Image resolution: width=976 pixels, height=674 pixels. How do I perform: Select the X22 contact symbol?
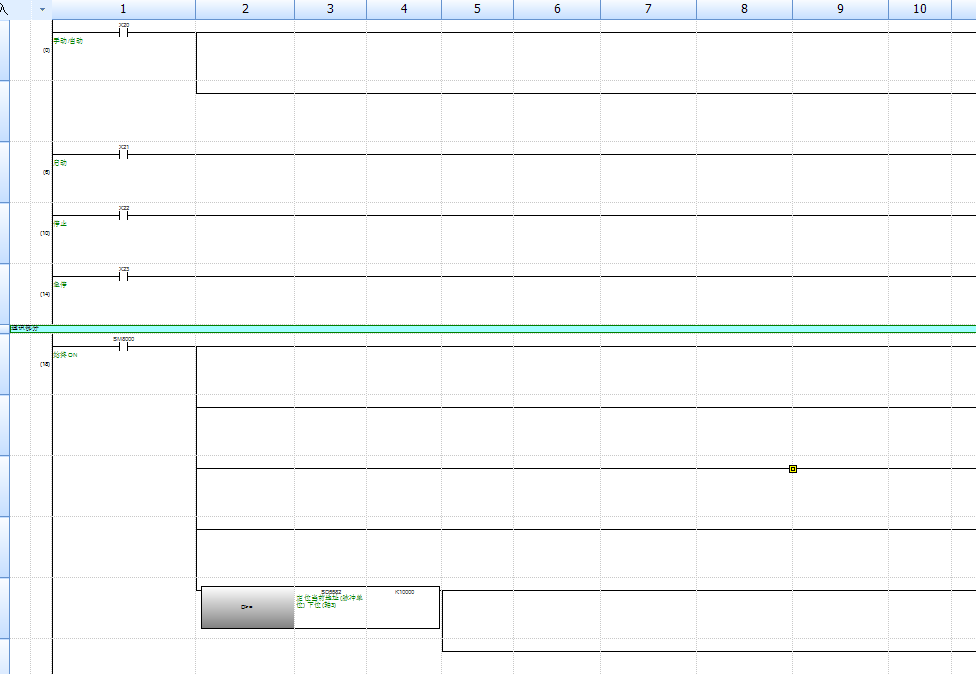tap(124, 215)
